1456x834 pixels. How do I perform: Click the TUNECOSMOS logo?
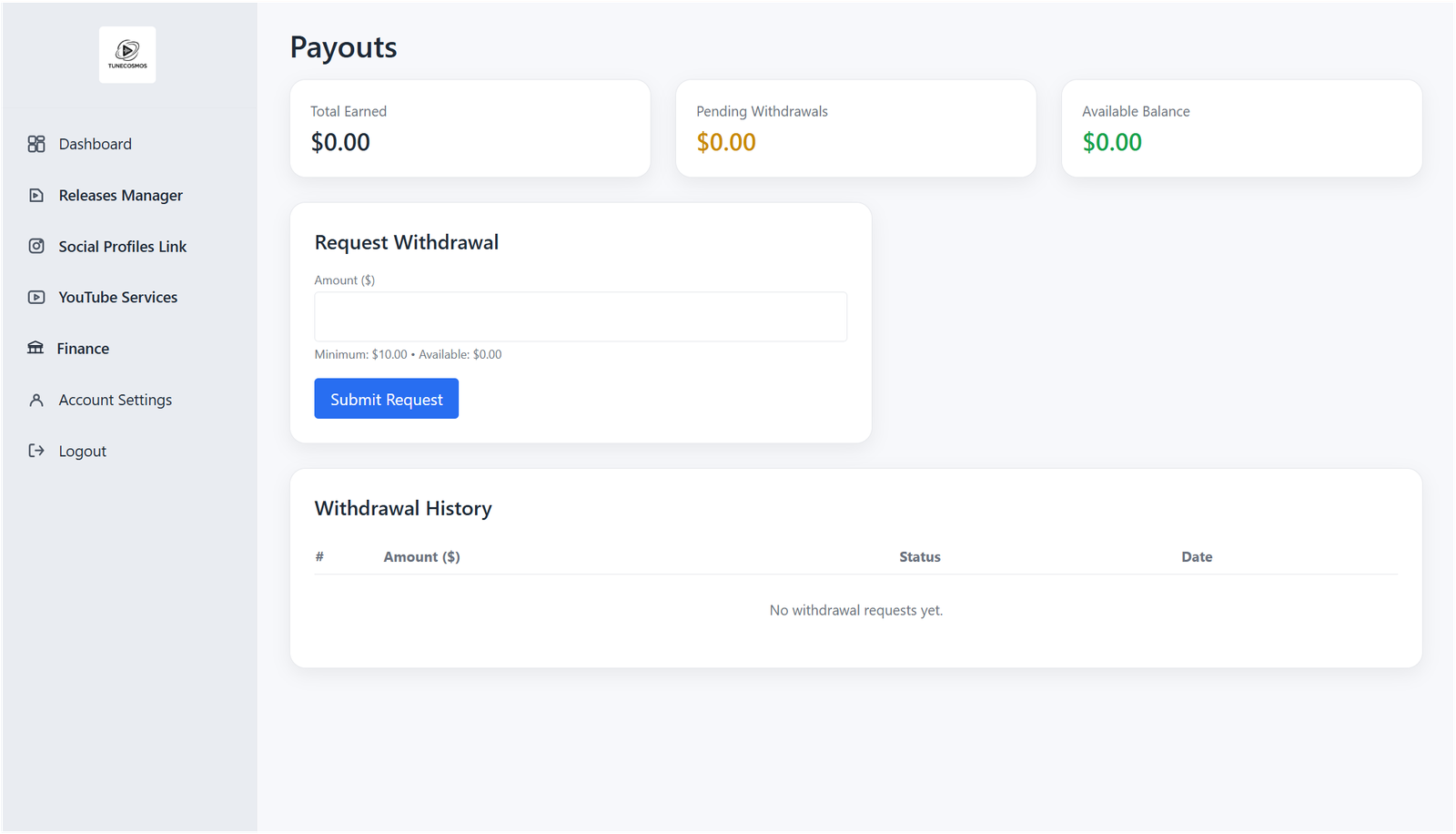point(126,55)
